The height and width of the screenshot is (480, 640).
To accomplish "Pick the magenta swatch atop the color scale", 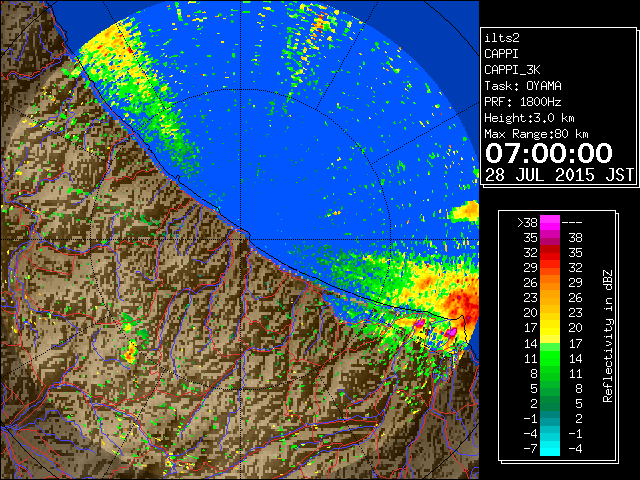I will [x=550, y=223].
